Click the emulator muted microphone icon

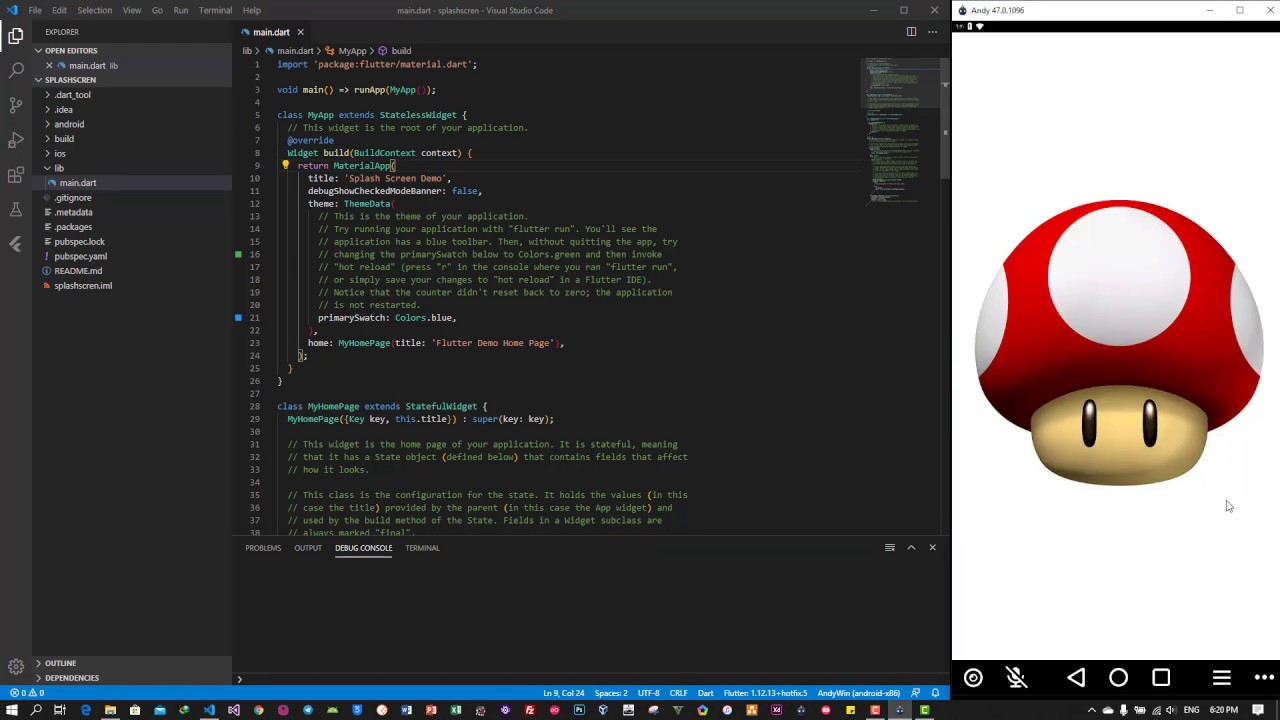[1016, 678]
